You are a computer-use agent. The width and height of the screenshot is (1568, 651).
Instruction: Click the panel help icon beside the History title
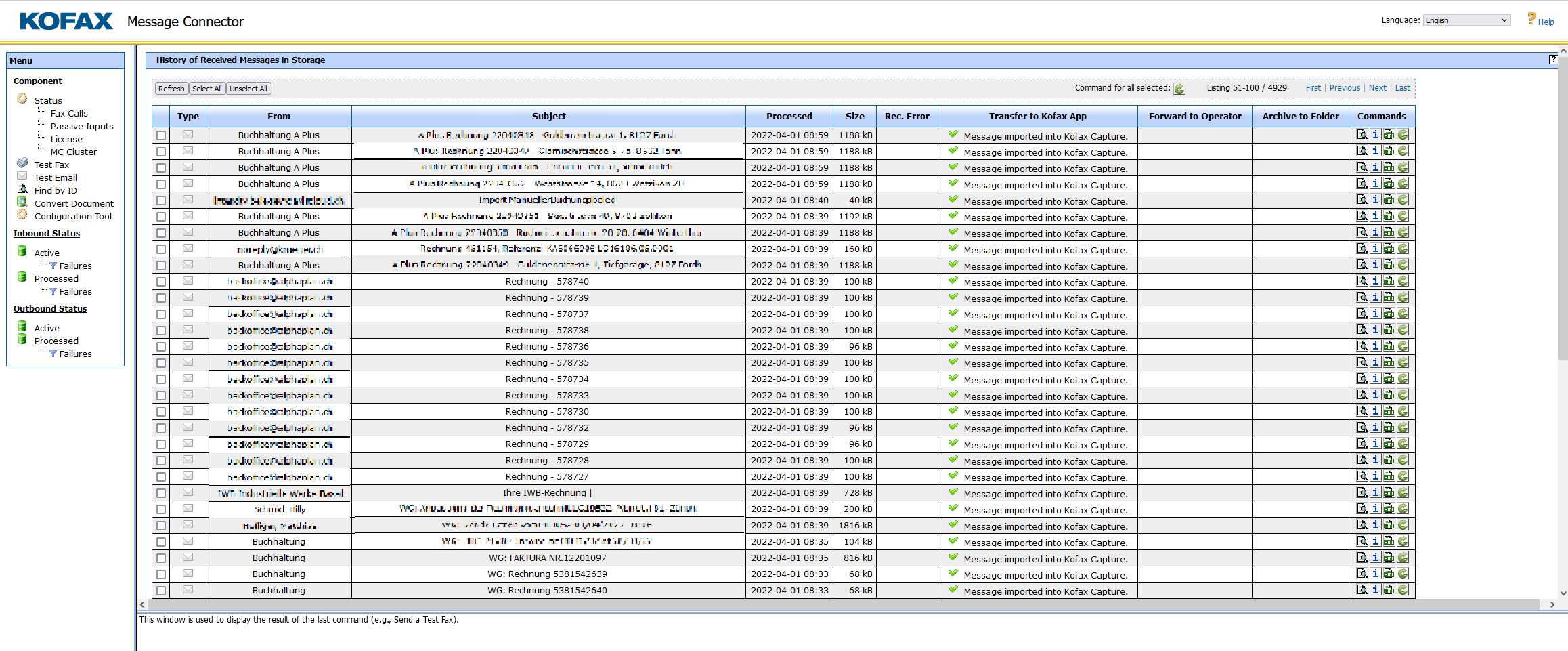pyautogui.click(x=1553, y=60)
